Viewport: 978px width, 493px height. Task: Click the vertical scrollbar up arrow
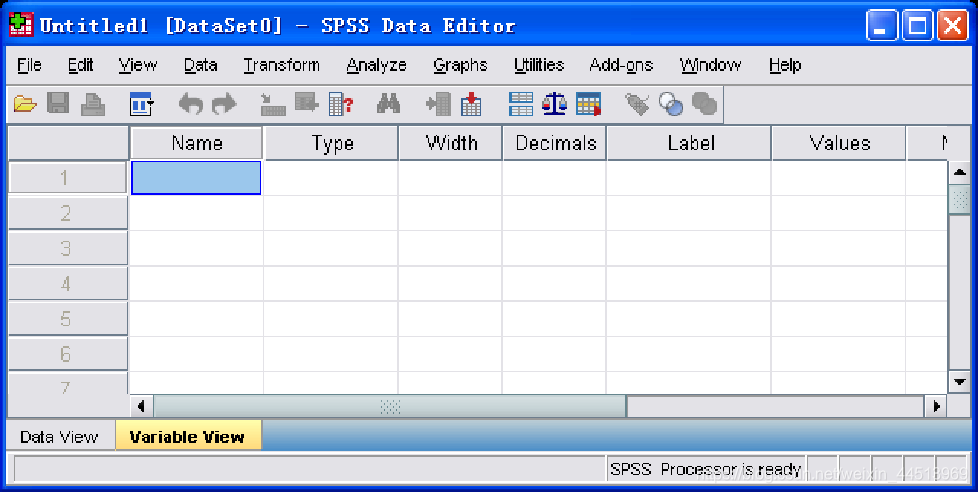(959, 173)
